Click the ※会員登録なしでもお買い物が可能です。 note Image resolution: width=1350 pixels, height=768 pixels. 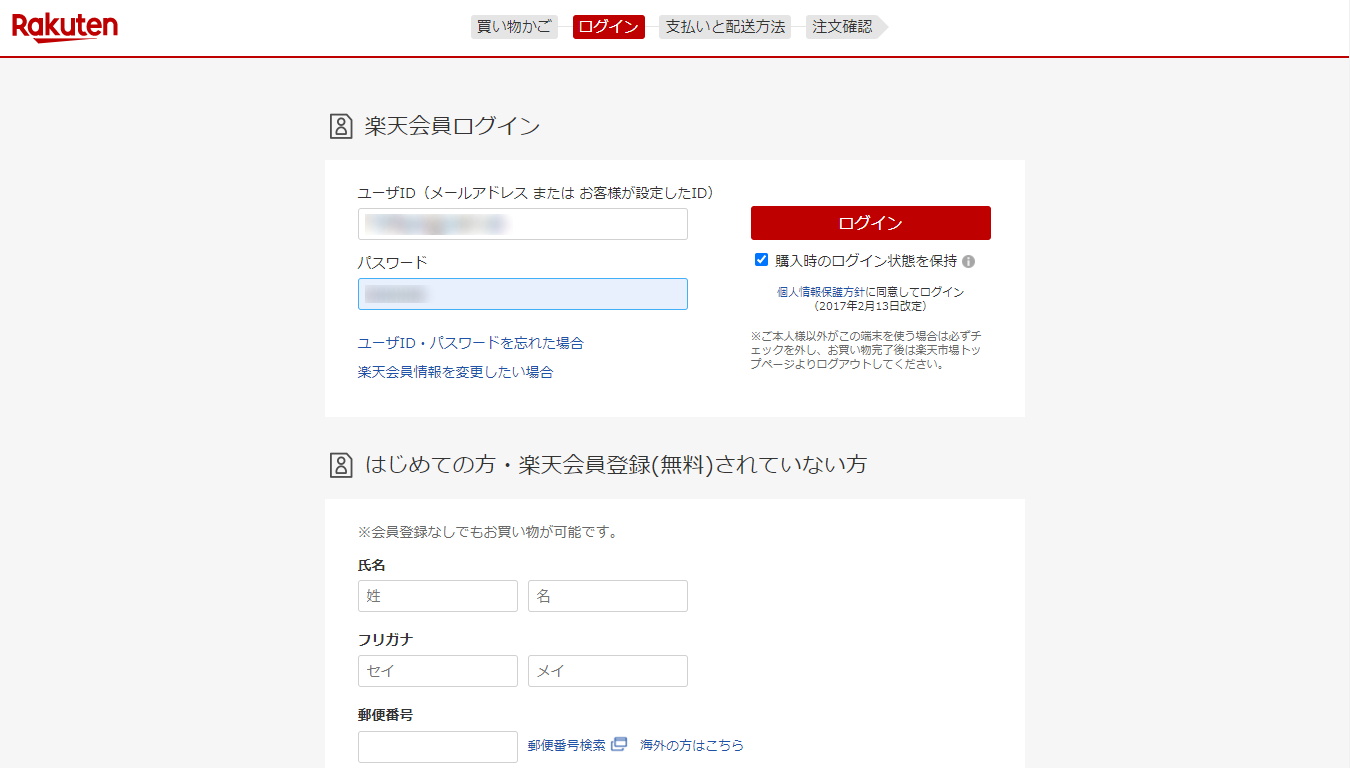click(488, 532)
